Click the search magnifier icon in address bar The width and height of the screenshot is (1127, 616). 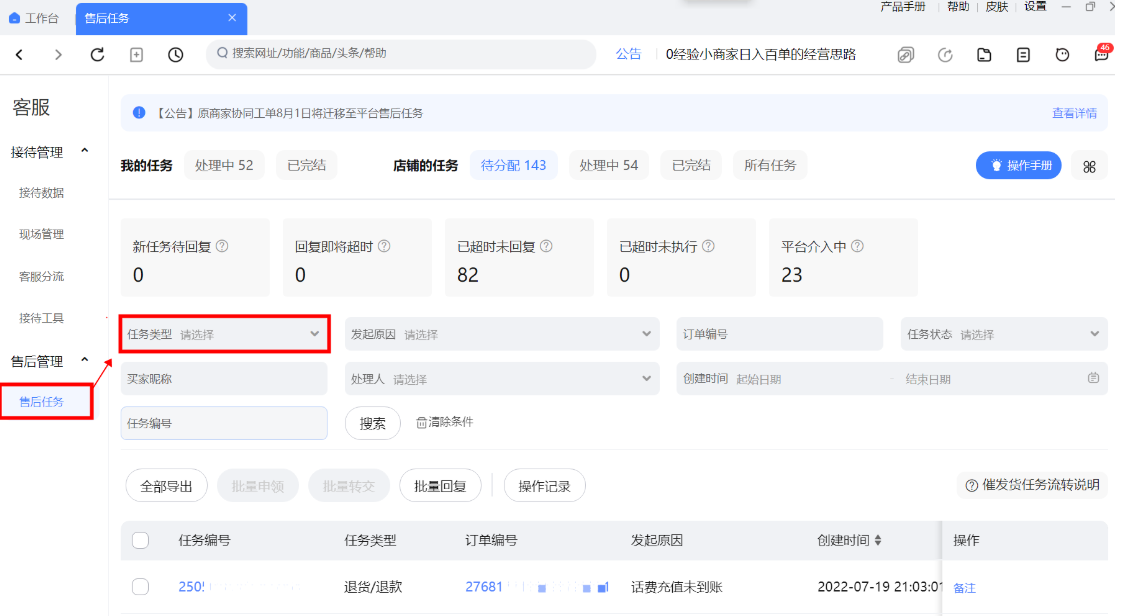(222, 52)
